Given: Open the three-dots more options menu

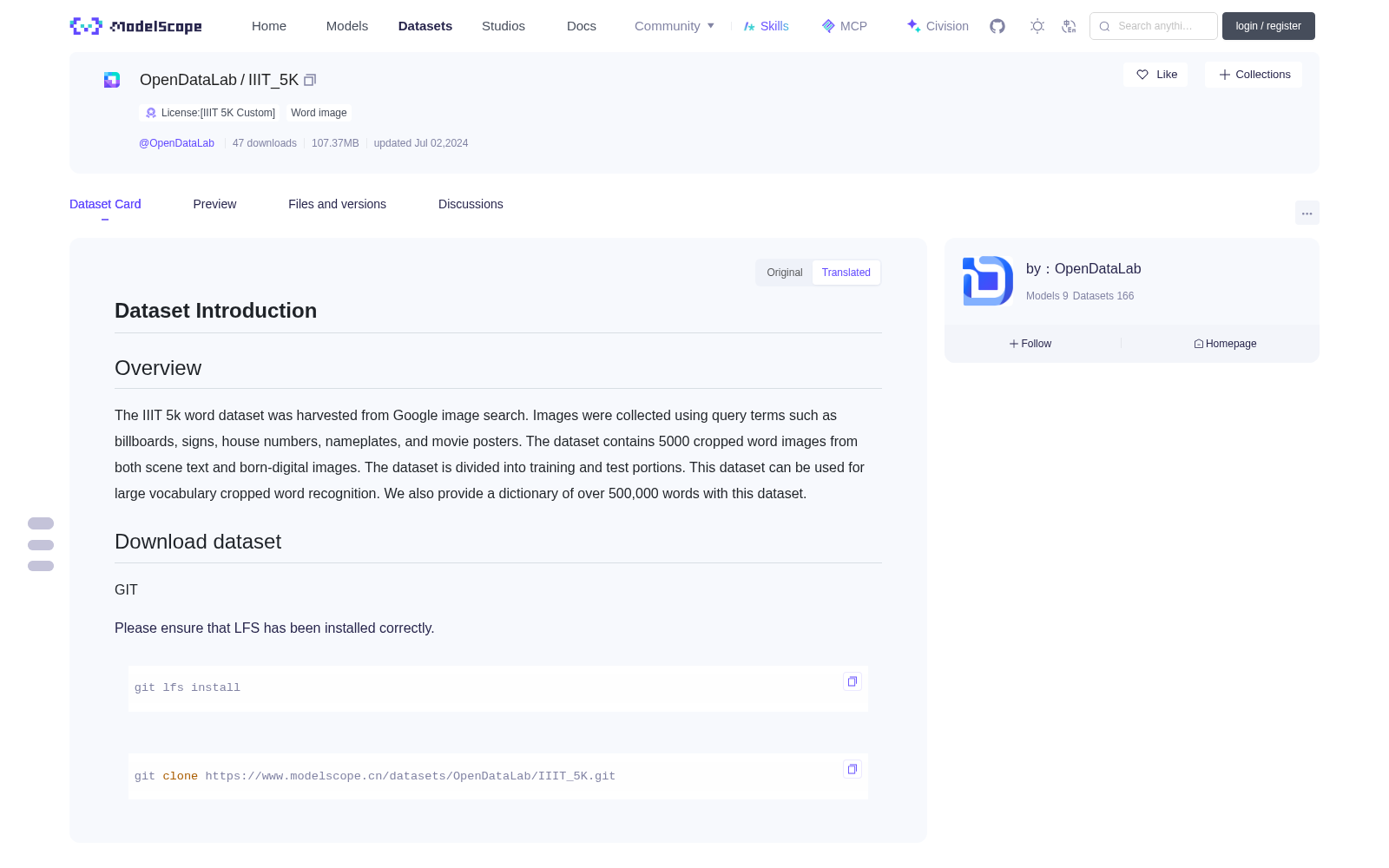Looking at the screenshot, I should click(1307, 213).
